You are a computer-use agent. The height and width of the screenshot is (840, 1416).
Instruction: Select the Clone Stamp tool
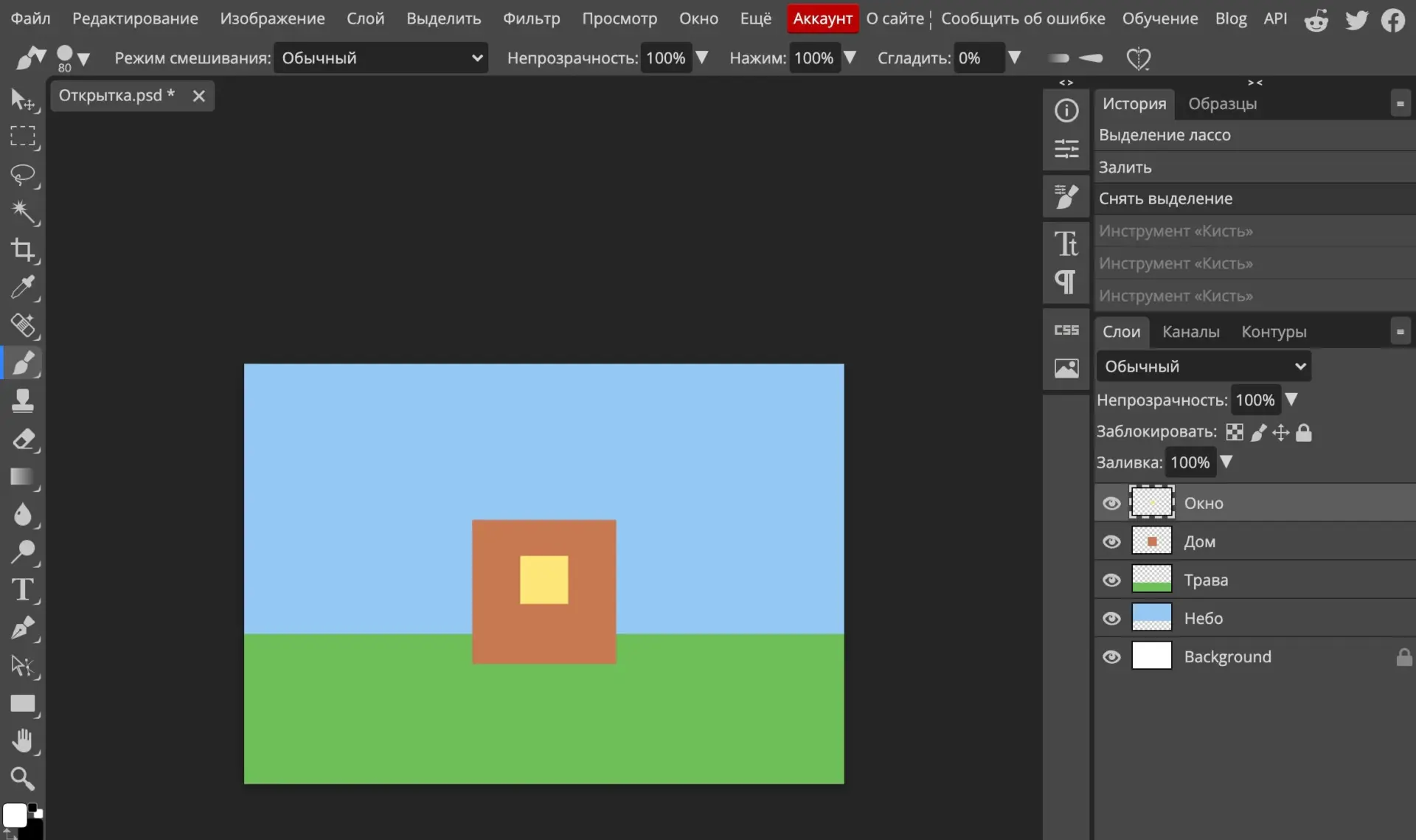coord(22,400)
